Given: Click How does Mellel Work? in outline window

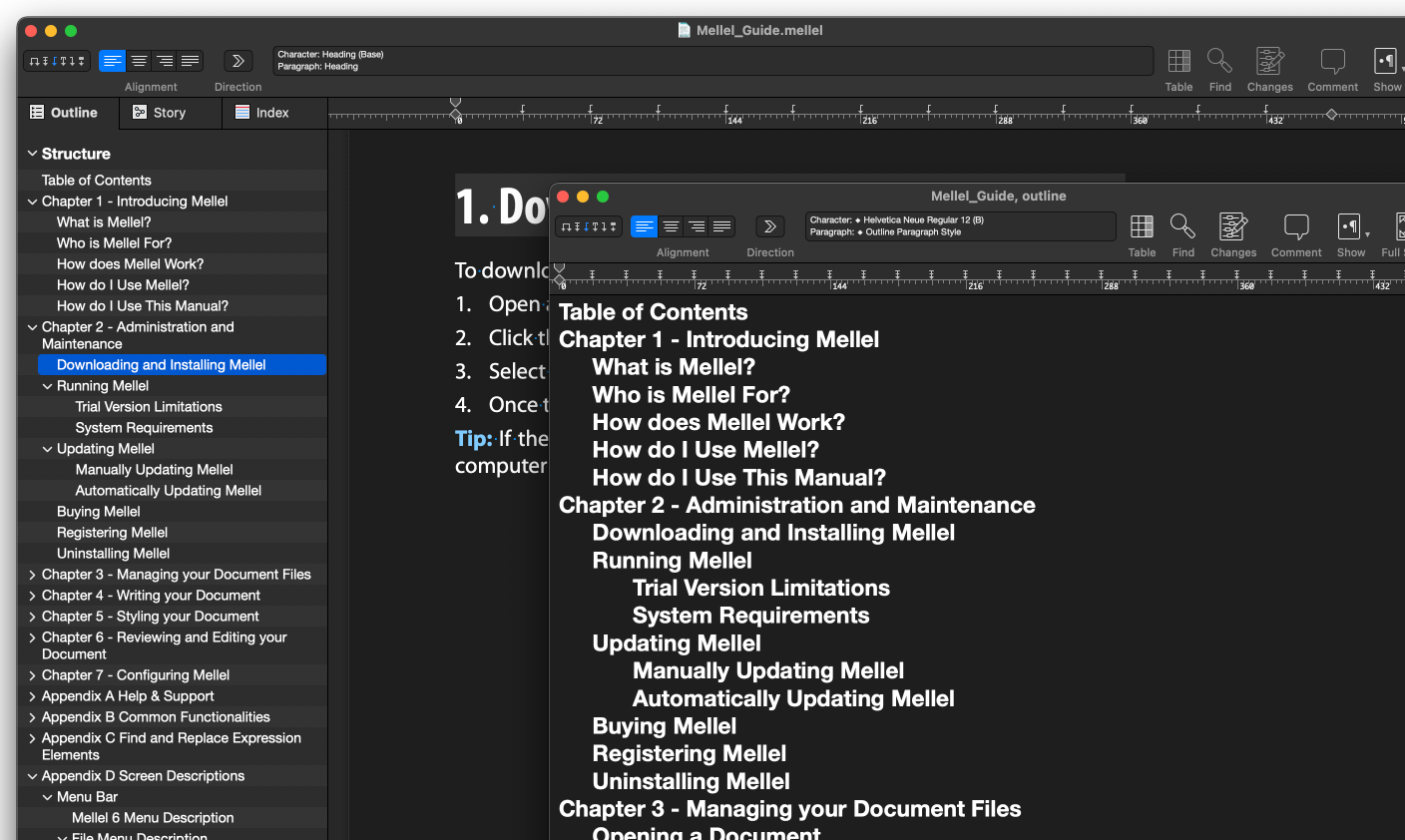Looking at the screenshot, I should (x=718, y=422).
